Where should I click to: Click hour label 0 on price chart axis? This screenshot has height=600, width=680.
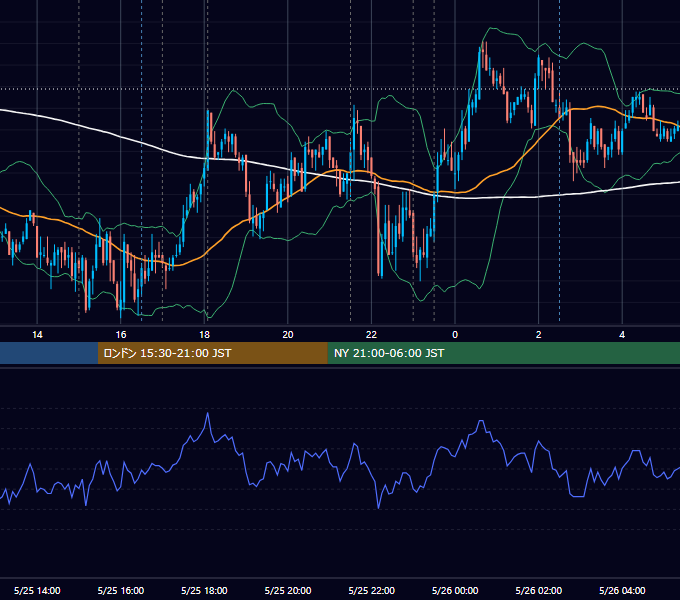tap(455, 335)
